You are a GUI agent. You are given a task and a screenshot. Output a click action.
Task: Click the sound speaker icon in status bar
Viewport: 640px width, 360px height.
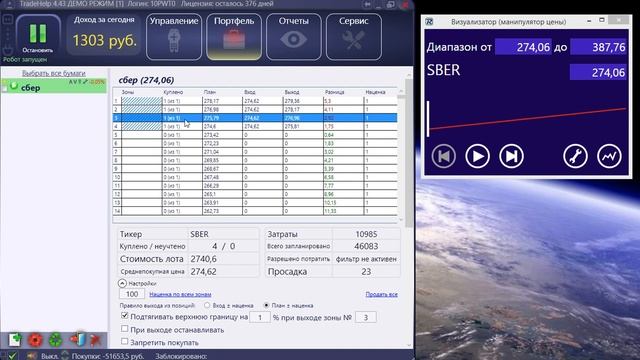(x=32, y=356)
